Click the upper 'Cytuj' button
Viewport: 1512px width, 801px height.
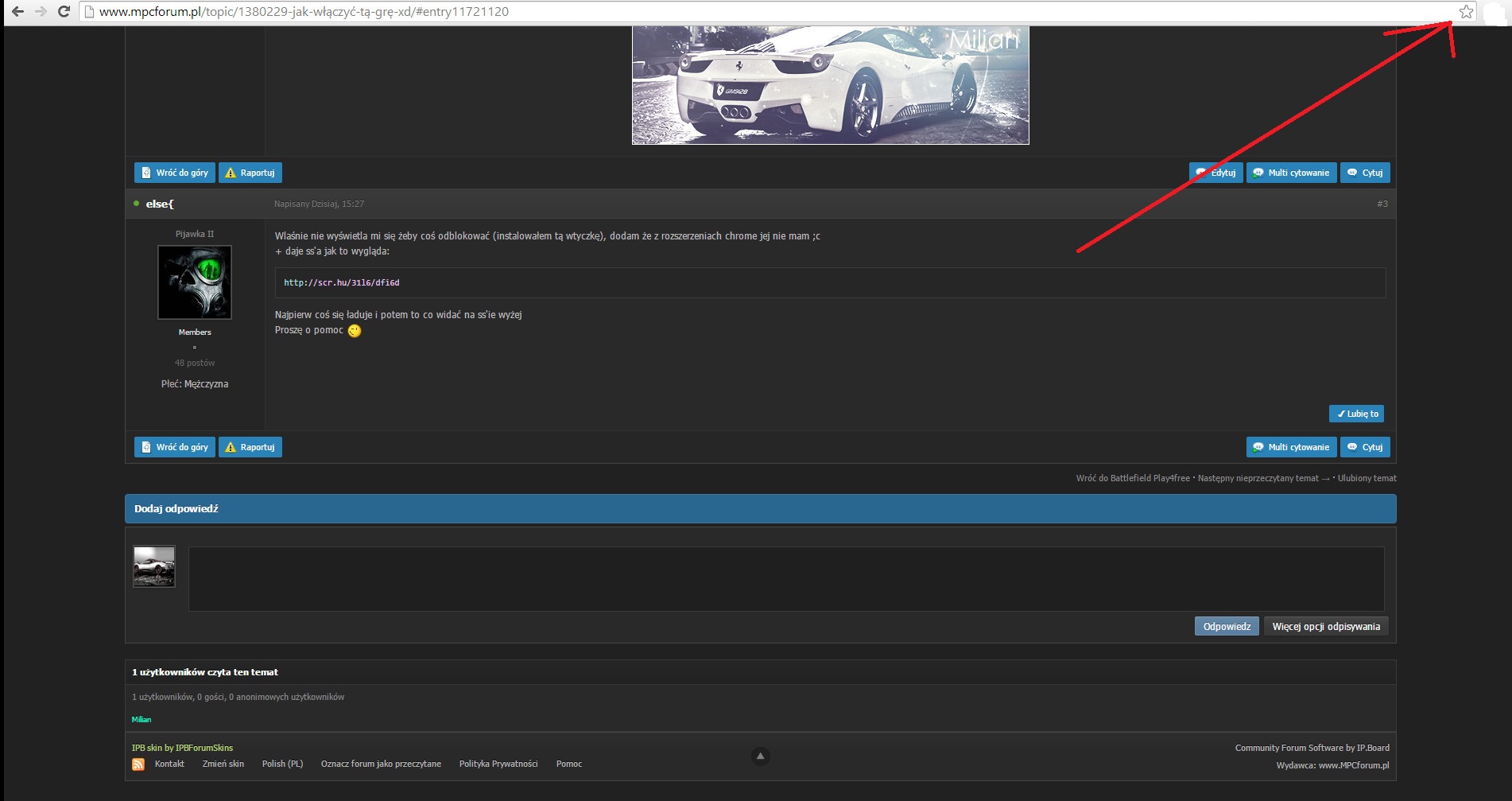click(x=1366, y=173)
